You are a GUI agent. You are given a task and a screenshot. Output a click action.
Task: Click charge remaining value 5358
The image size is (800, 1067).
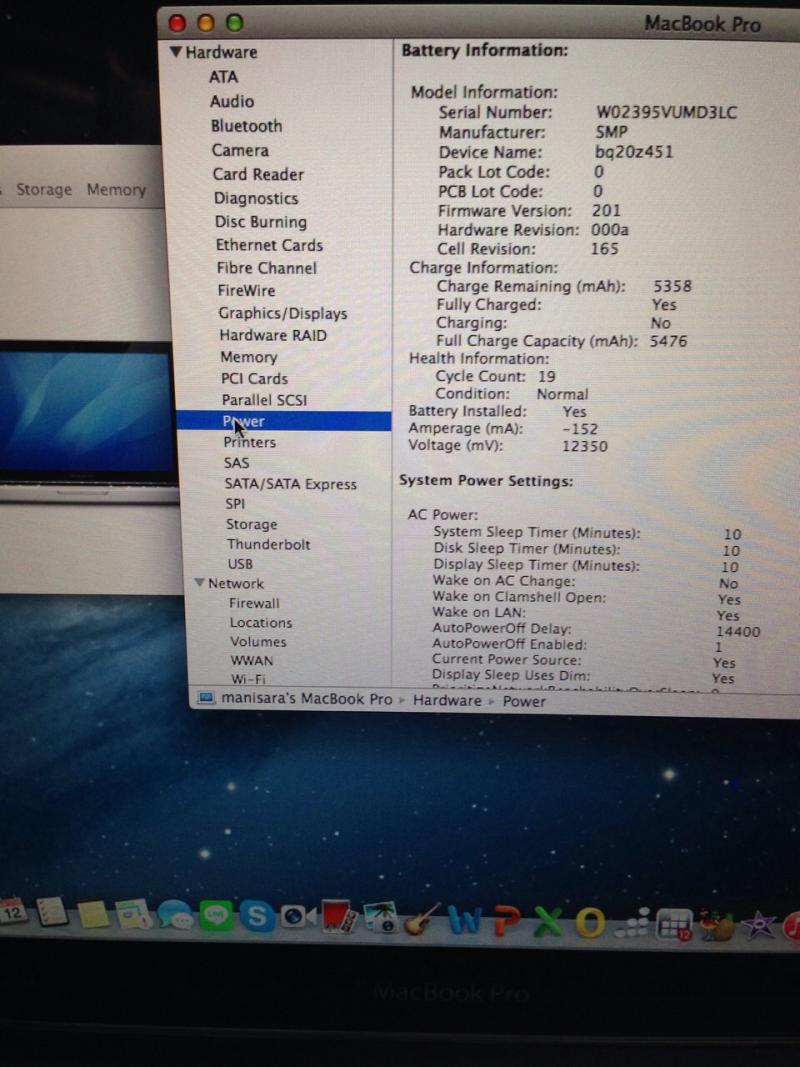coord(672,286)
